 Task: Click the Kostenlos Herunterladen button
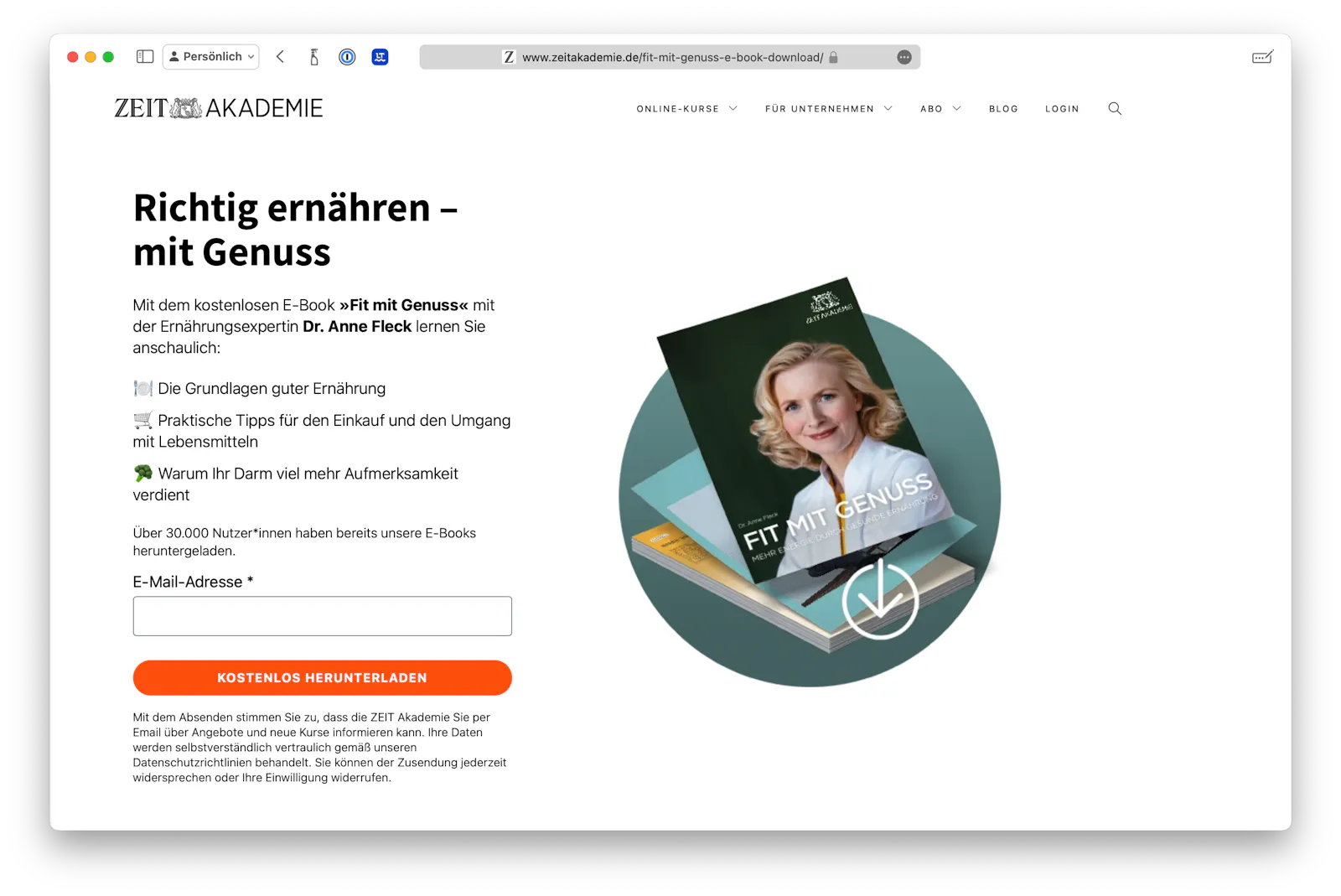pos(322,677)
